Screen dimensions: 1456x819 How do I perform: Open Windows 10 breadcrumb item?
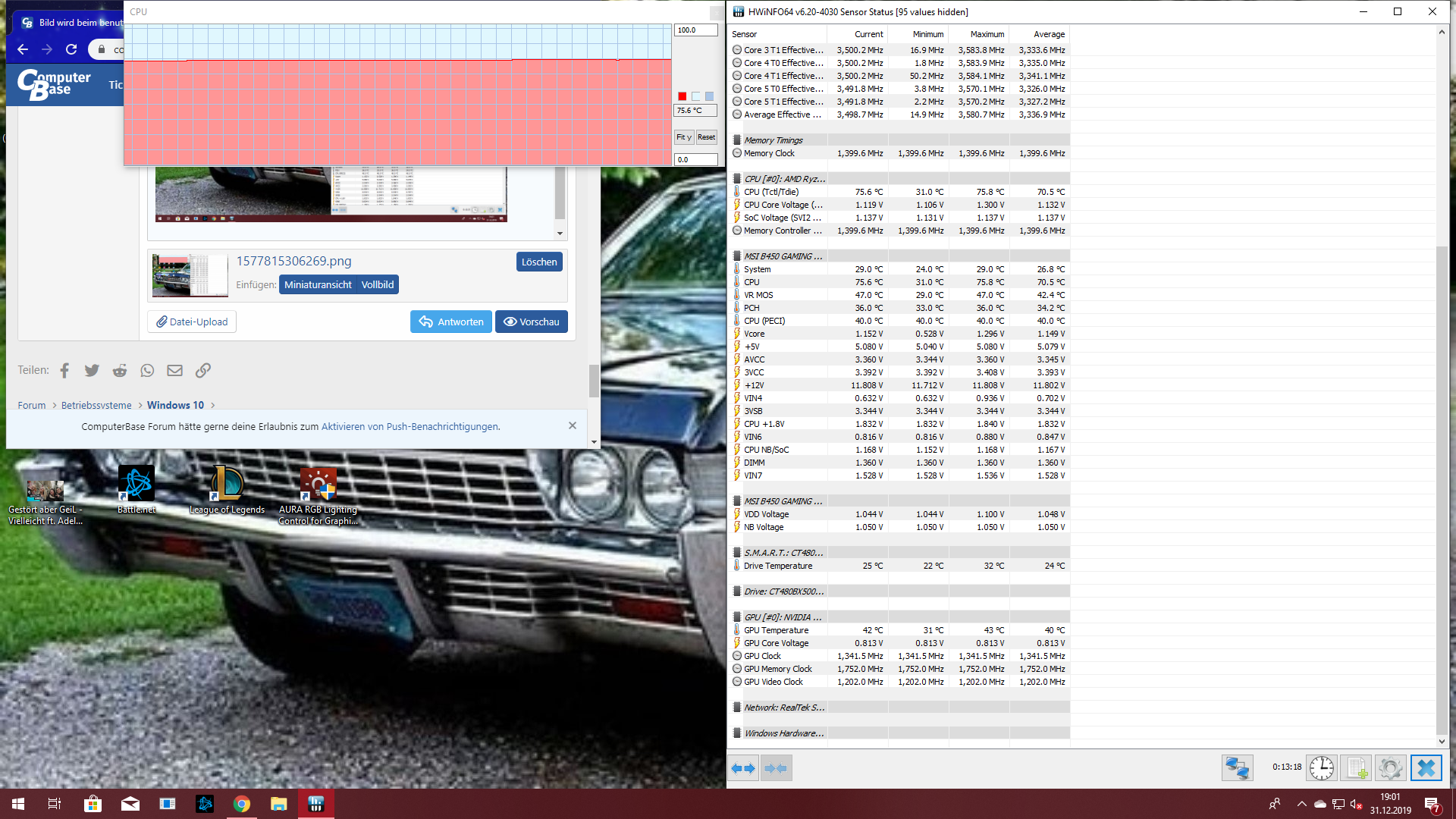tap(175, 405)
